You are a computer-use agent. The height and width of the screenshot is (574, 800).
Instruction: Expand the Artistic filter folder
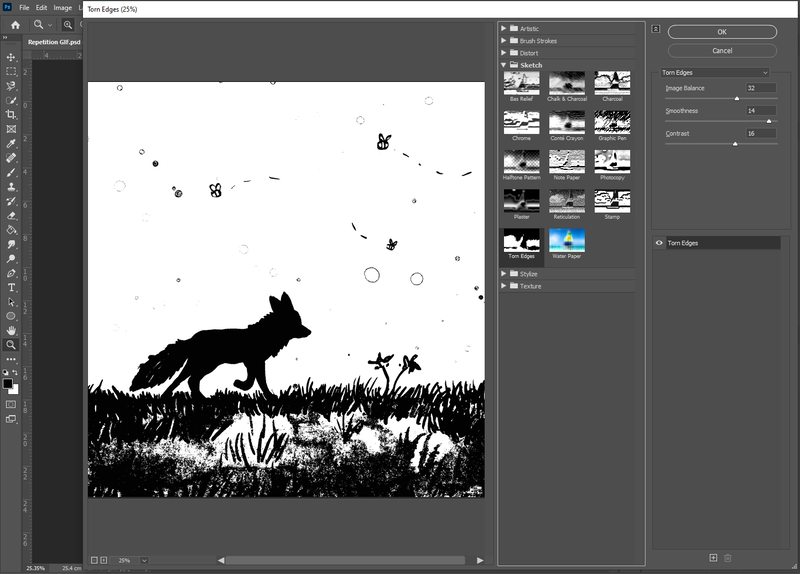point(503,29)
